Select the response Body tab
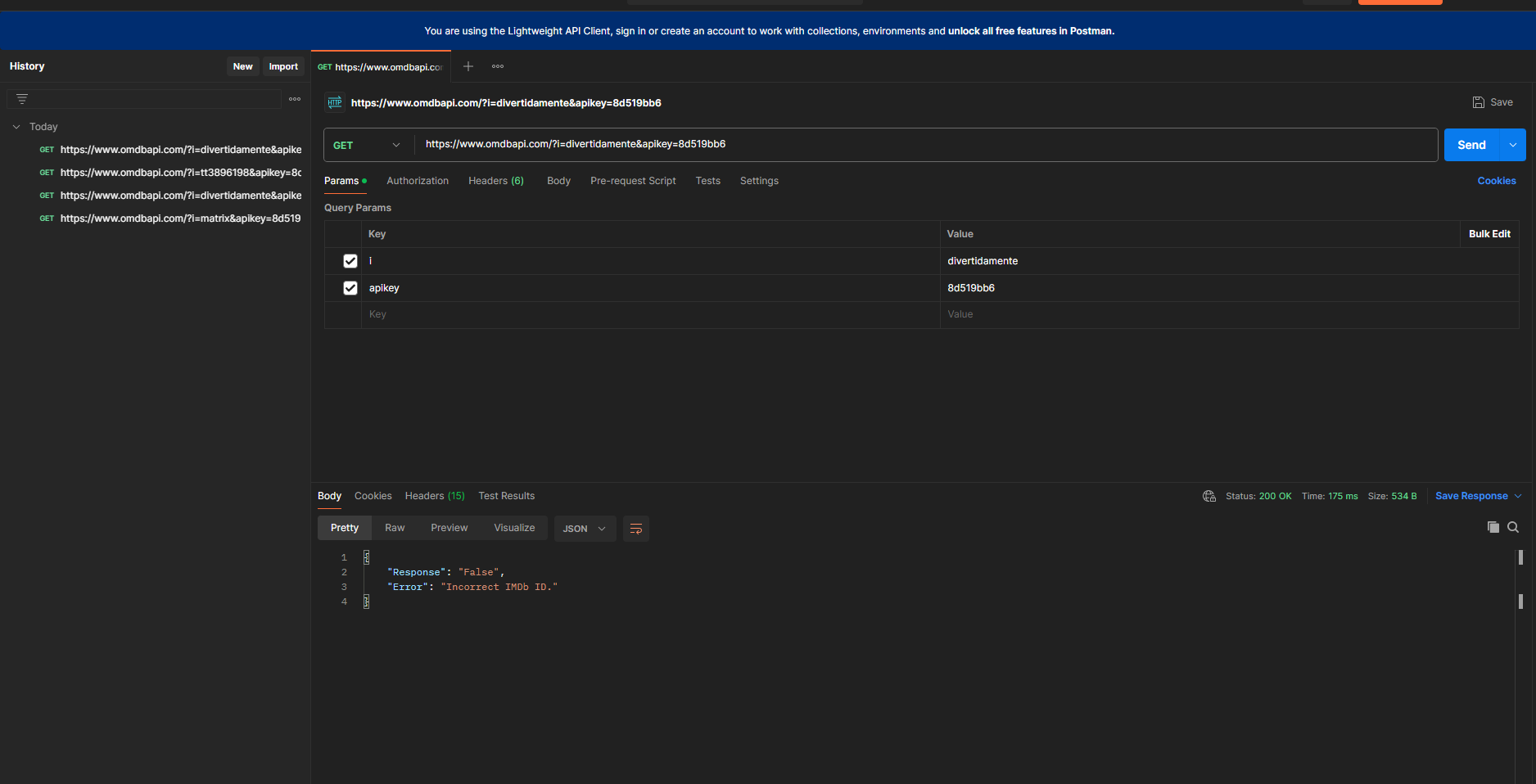 329,496
